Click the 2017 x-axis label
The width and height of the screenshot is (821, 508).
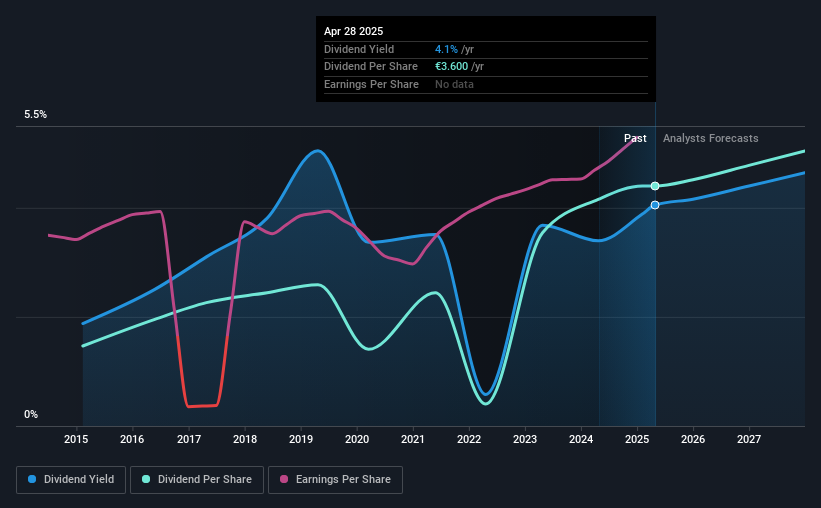point(189,439)
